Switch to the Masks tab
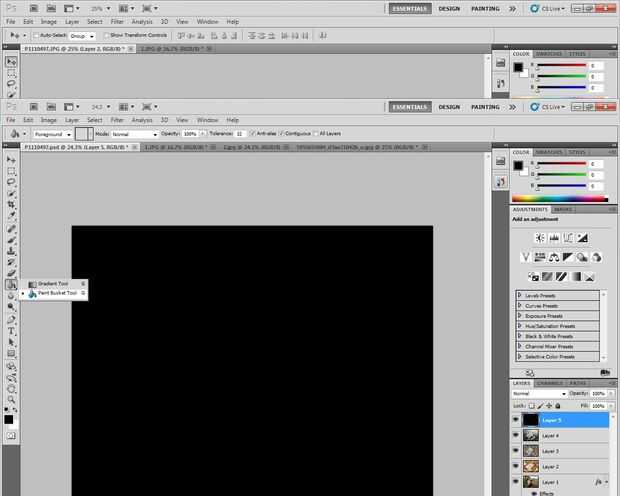This screenshot has height=496, width=620. click(563, 209)
